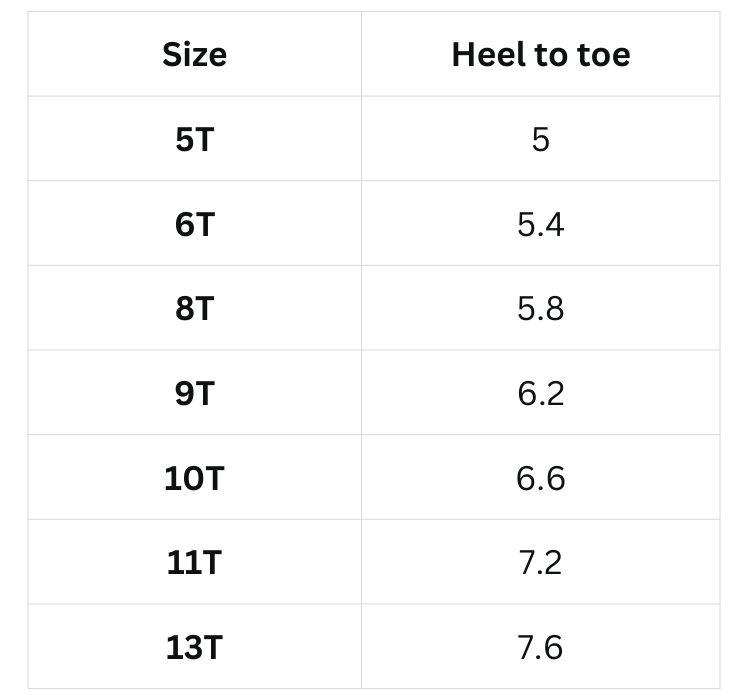Click the vertical divider between the columns
This screenshot has height=700, width=740.
(361, 350)
